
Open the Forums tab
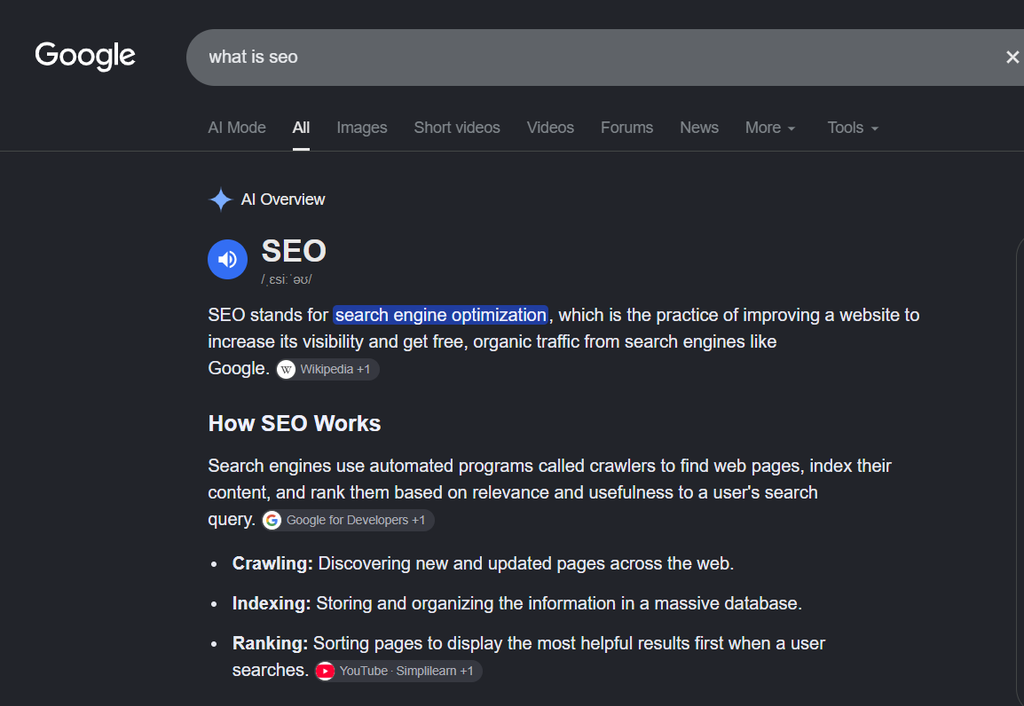point(626,127)
